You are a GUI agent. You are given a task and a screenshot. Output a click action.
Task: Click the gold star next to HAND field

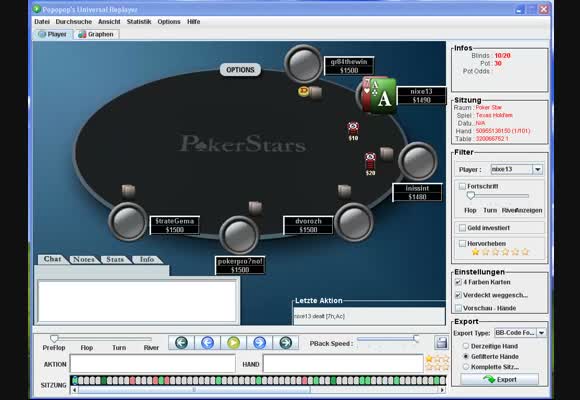click(429, 359)
